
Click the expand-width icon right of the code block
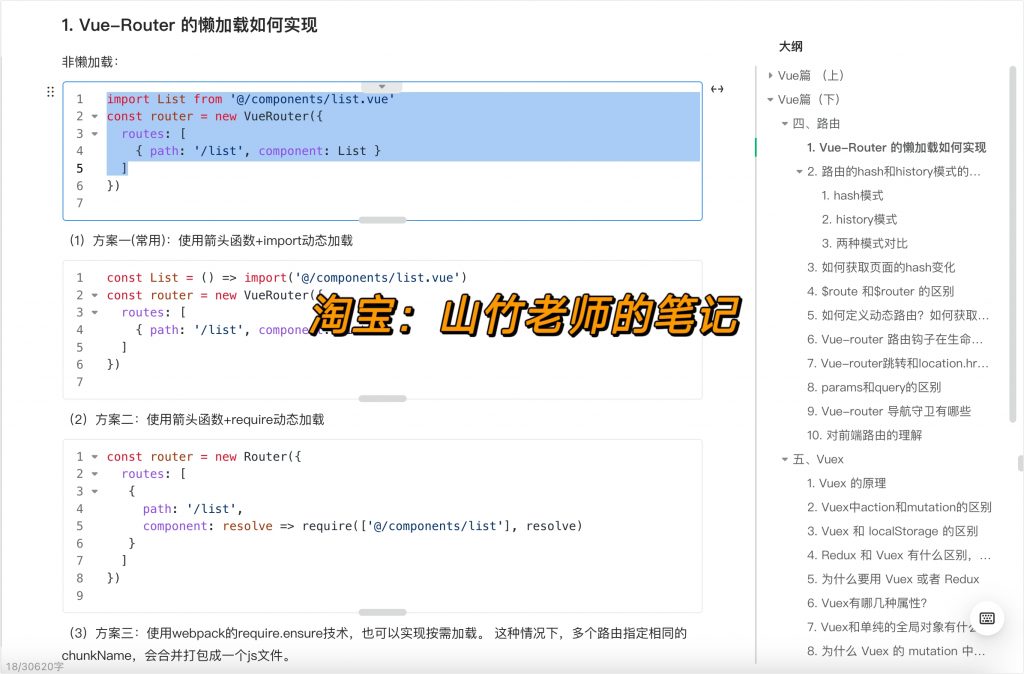(717, 89)
